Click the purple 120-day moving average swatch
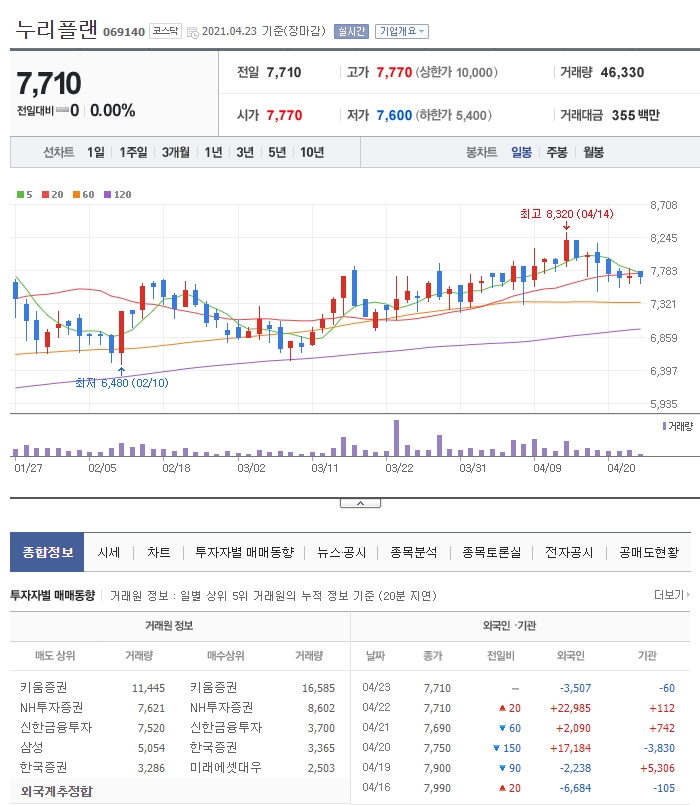700x805 pixels. click(107, 195)
